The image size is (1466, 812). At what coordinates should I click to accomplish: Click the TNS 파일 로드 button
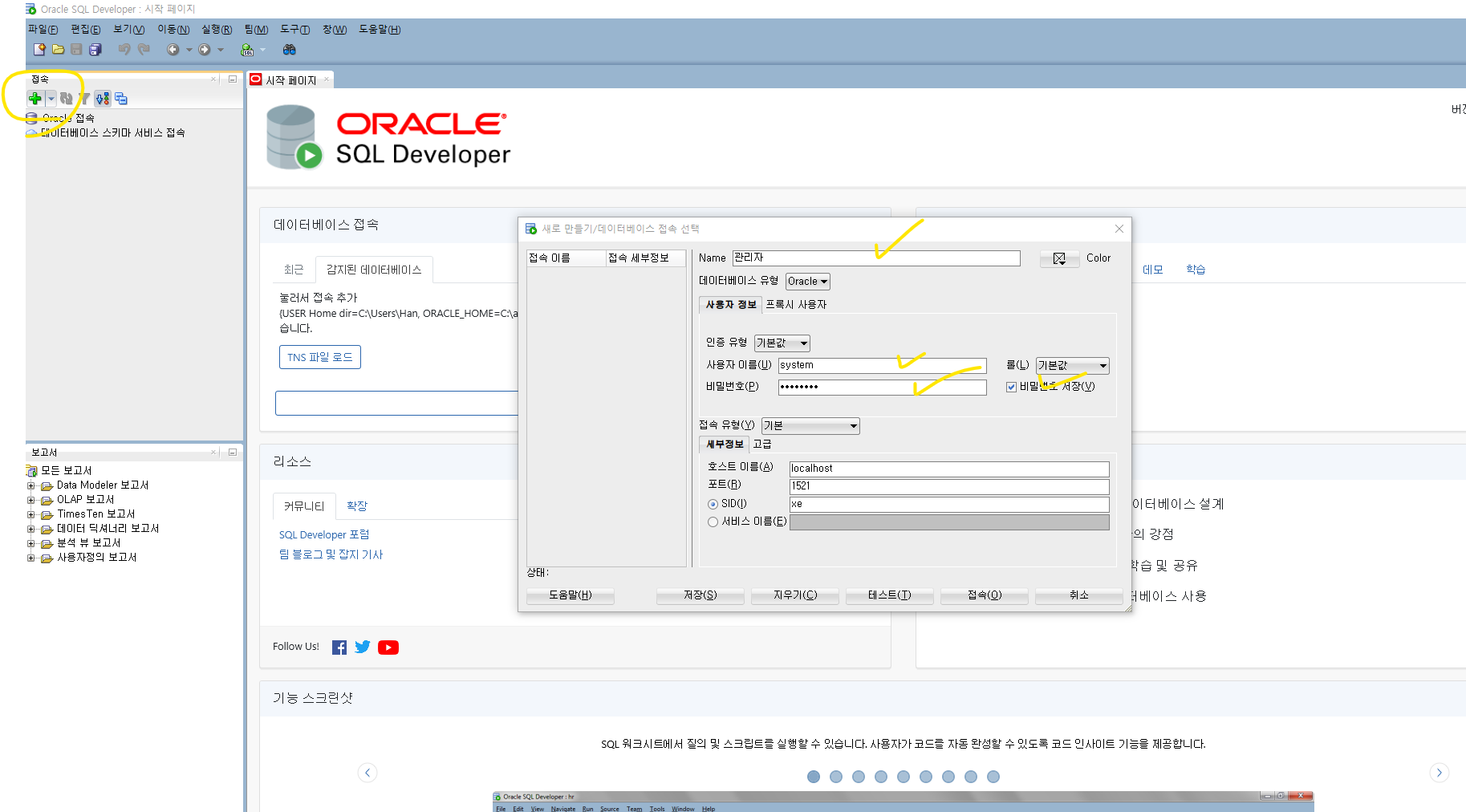[x=320, y=357]
